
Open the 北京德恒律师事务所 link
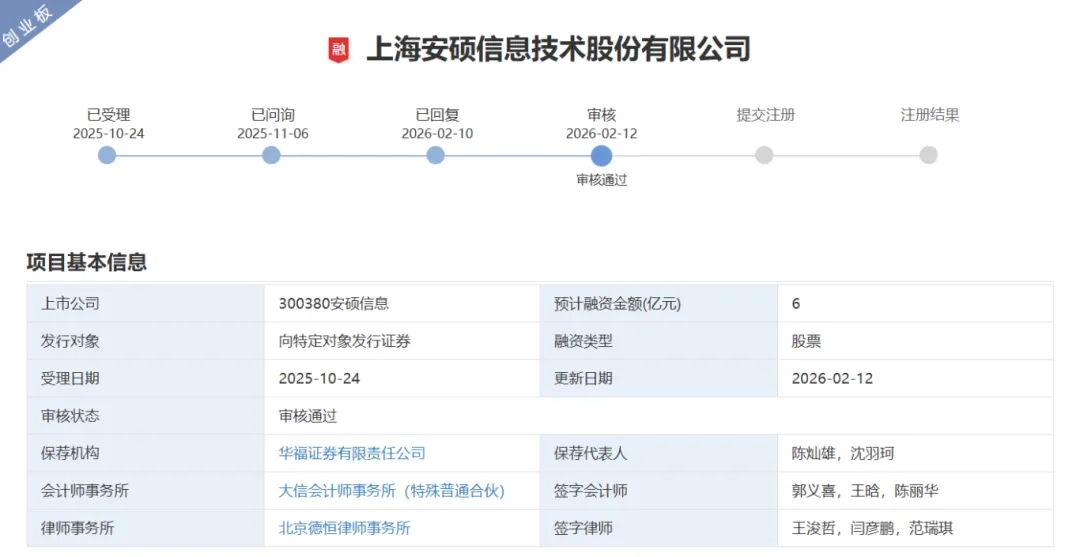click(x=344, y=528)
